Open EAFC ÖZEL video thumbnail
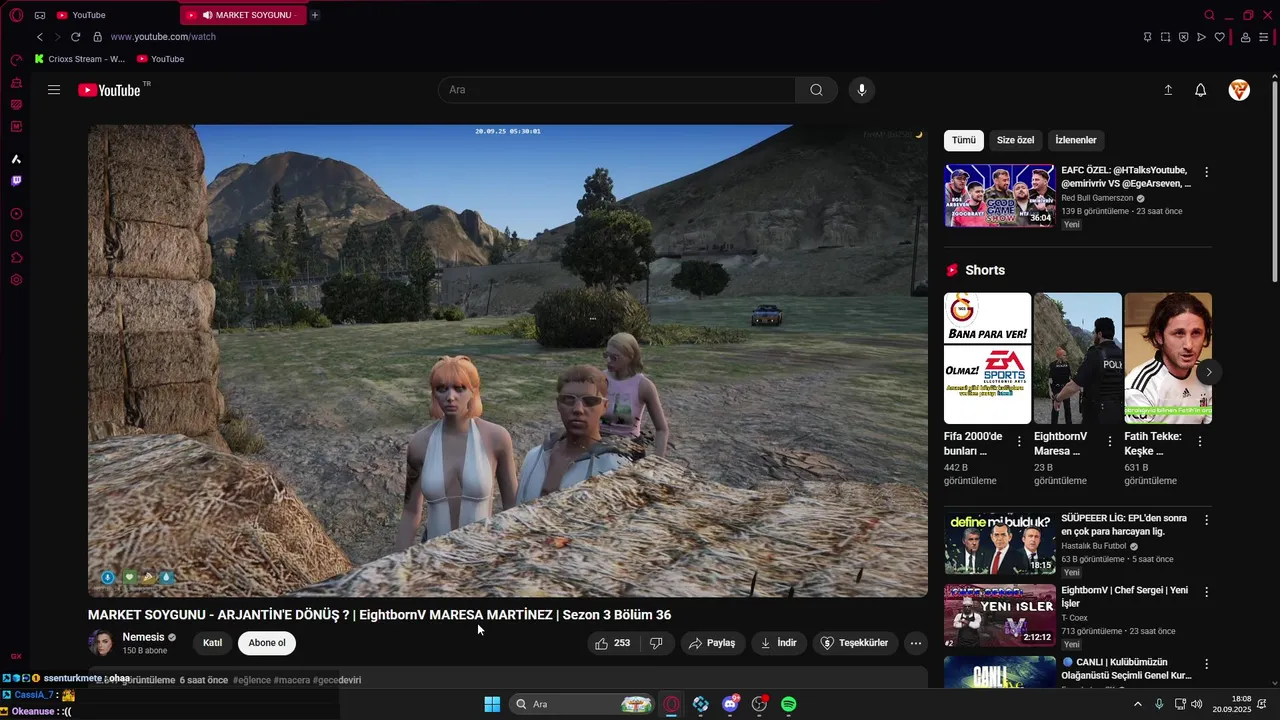 (x=999, y=196)
